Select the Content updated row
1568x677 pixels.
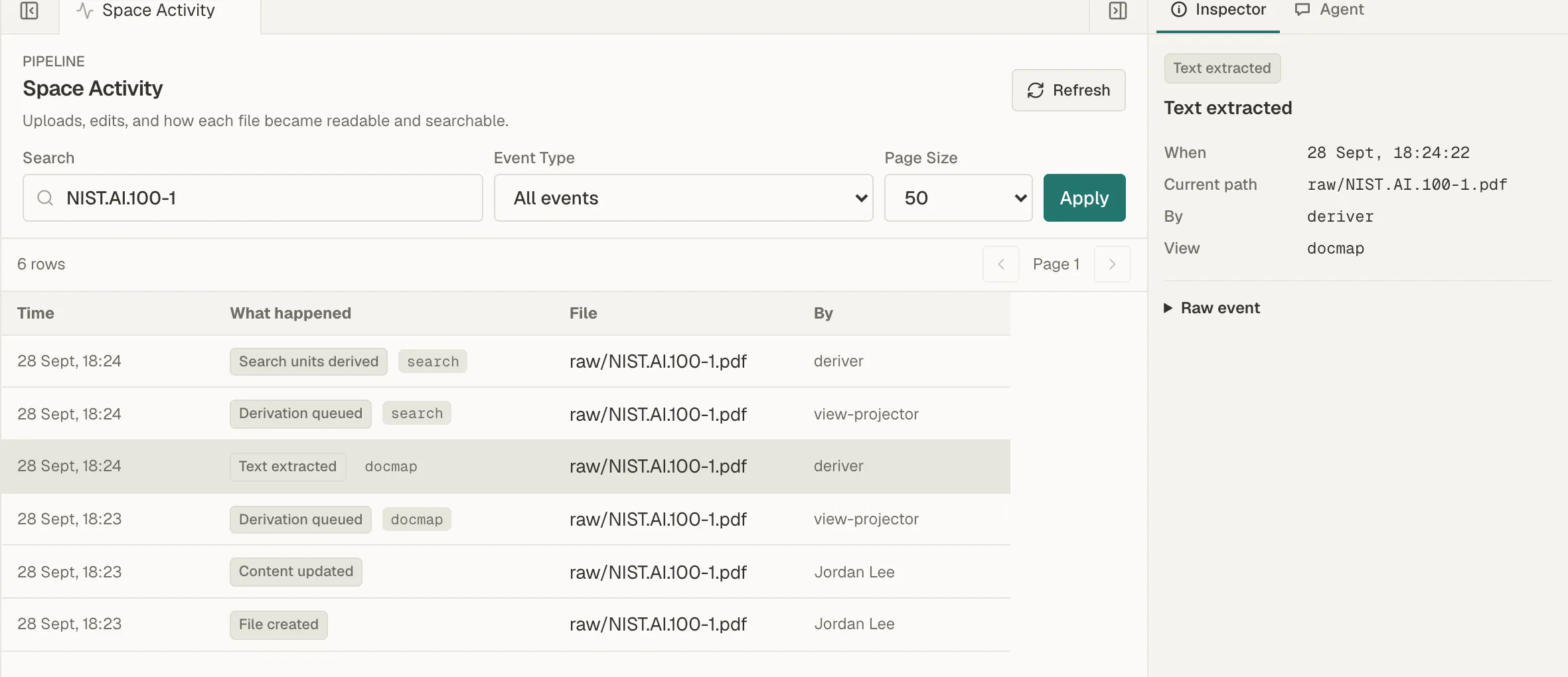coord(506,572)
